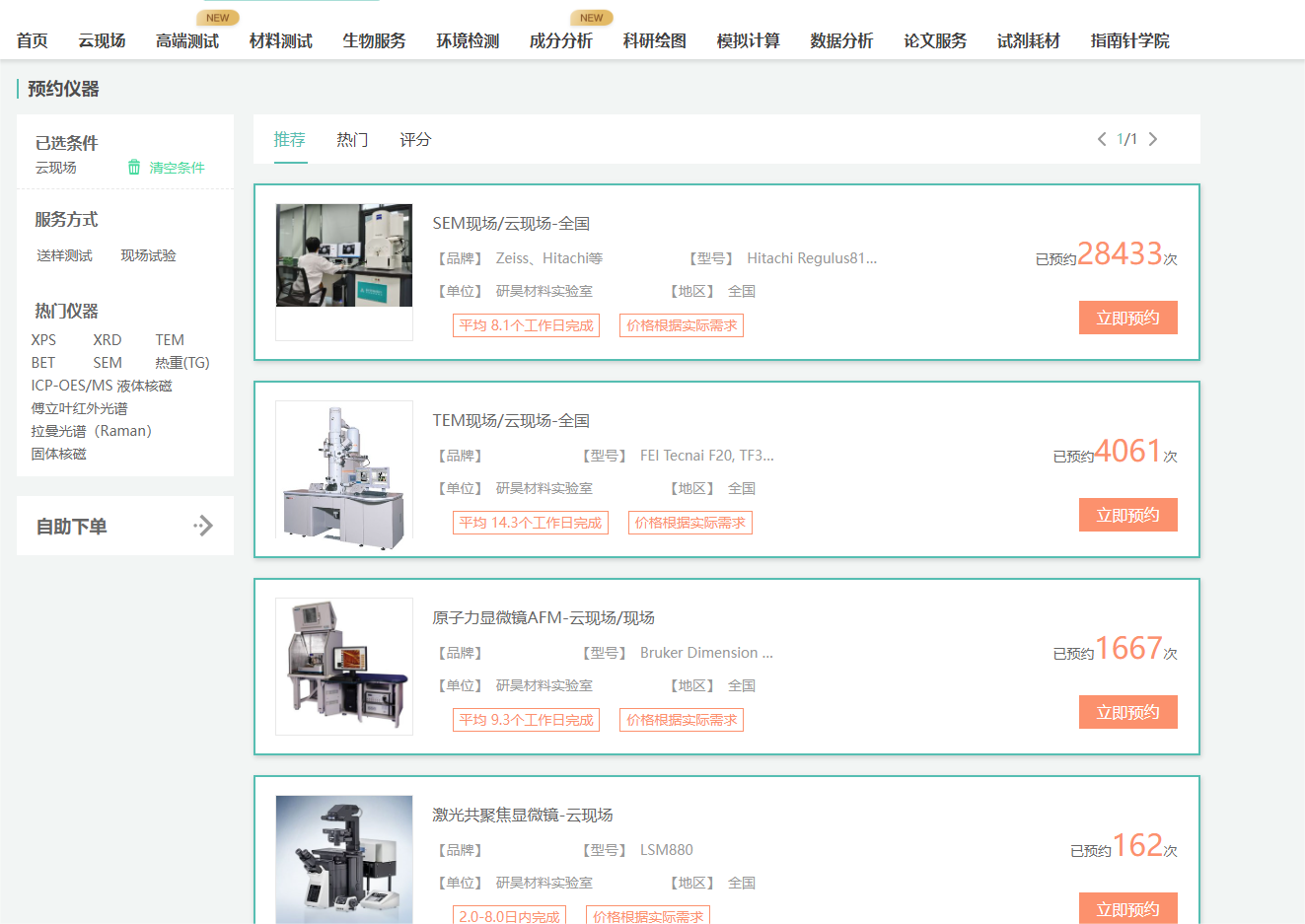Click the NEW badge above 成分分析
The width and height of the screenshot is (1305, 924).
tap(592, 17)
